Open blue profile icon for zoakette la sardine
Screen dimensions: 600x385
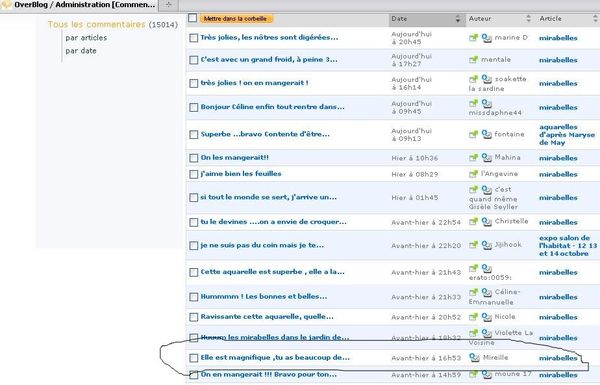(486, 79)
